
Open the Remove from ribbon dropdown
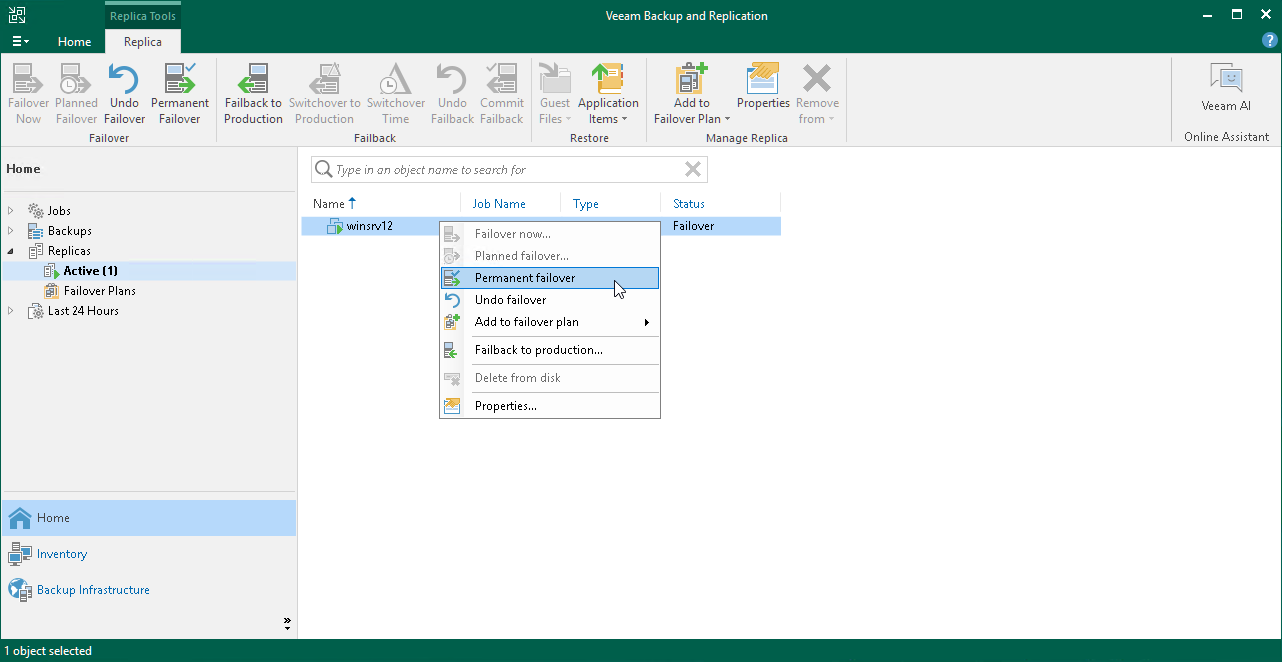pyautogui.click(x=817, y=94)
